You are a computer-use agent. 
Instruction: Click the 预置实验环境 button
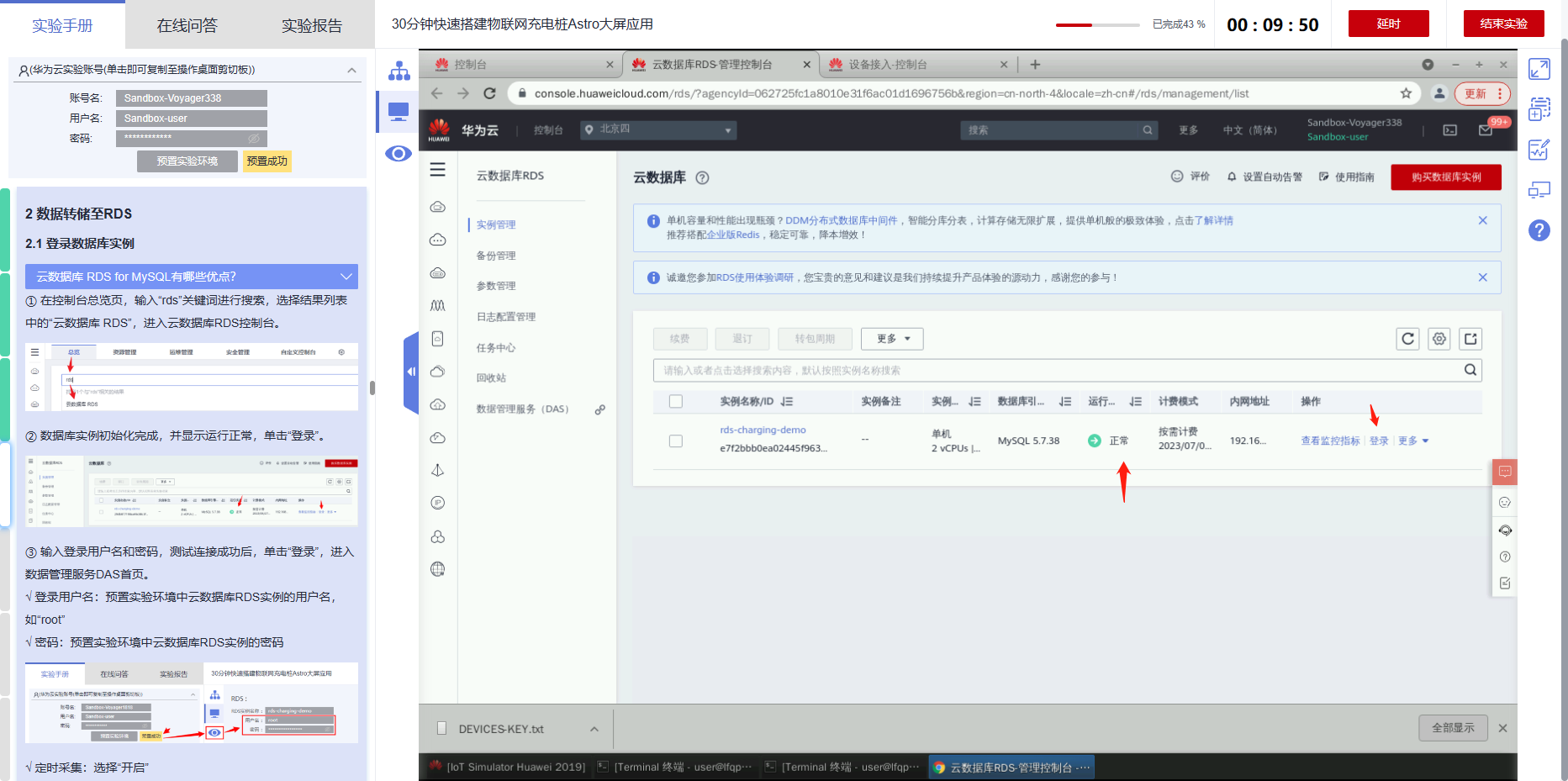coord(187,161)
